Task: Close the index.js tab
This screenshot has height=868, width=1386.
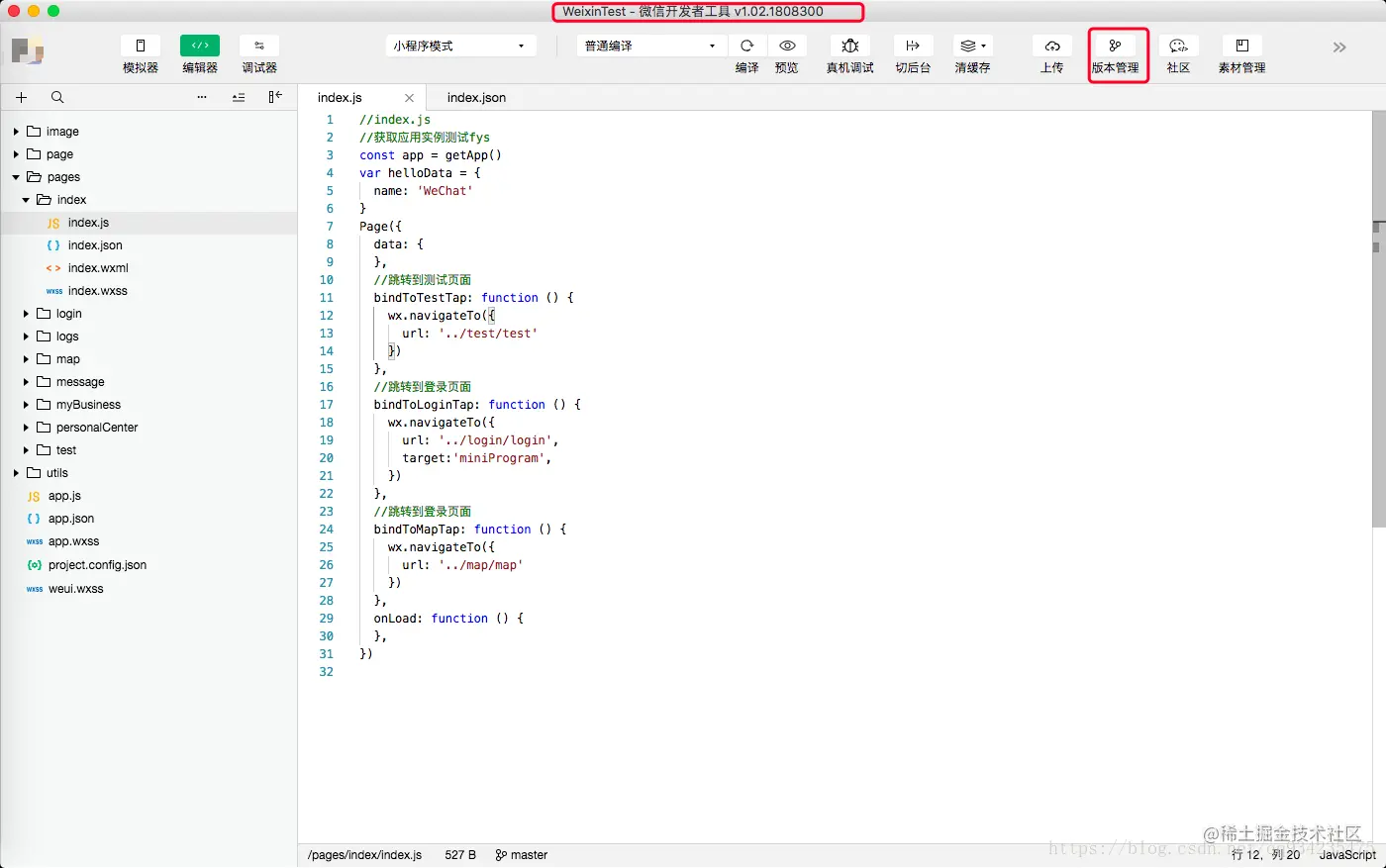Action: coord(409,98)
